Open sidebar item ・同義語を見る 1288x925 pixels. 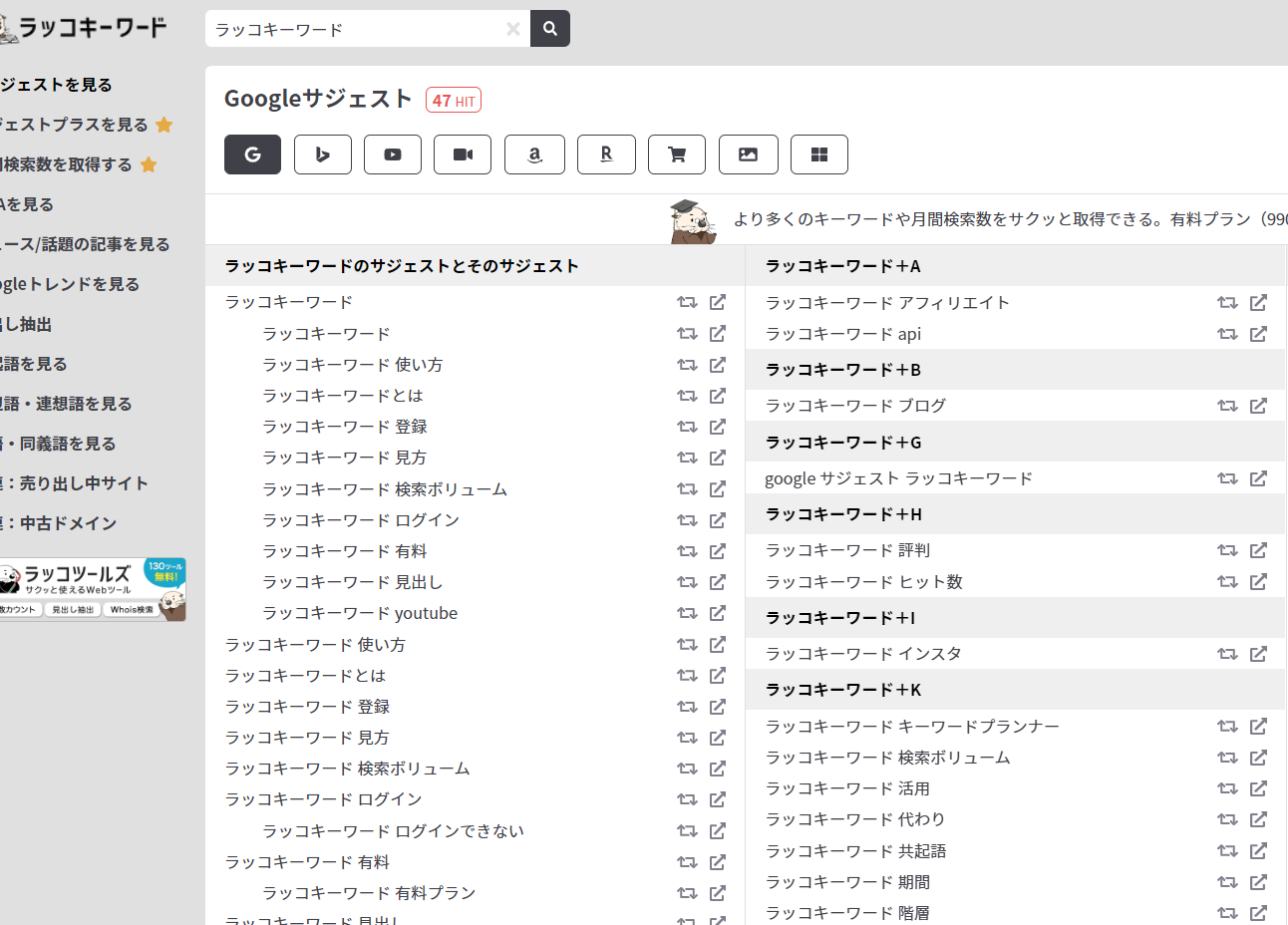point(58,444)
